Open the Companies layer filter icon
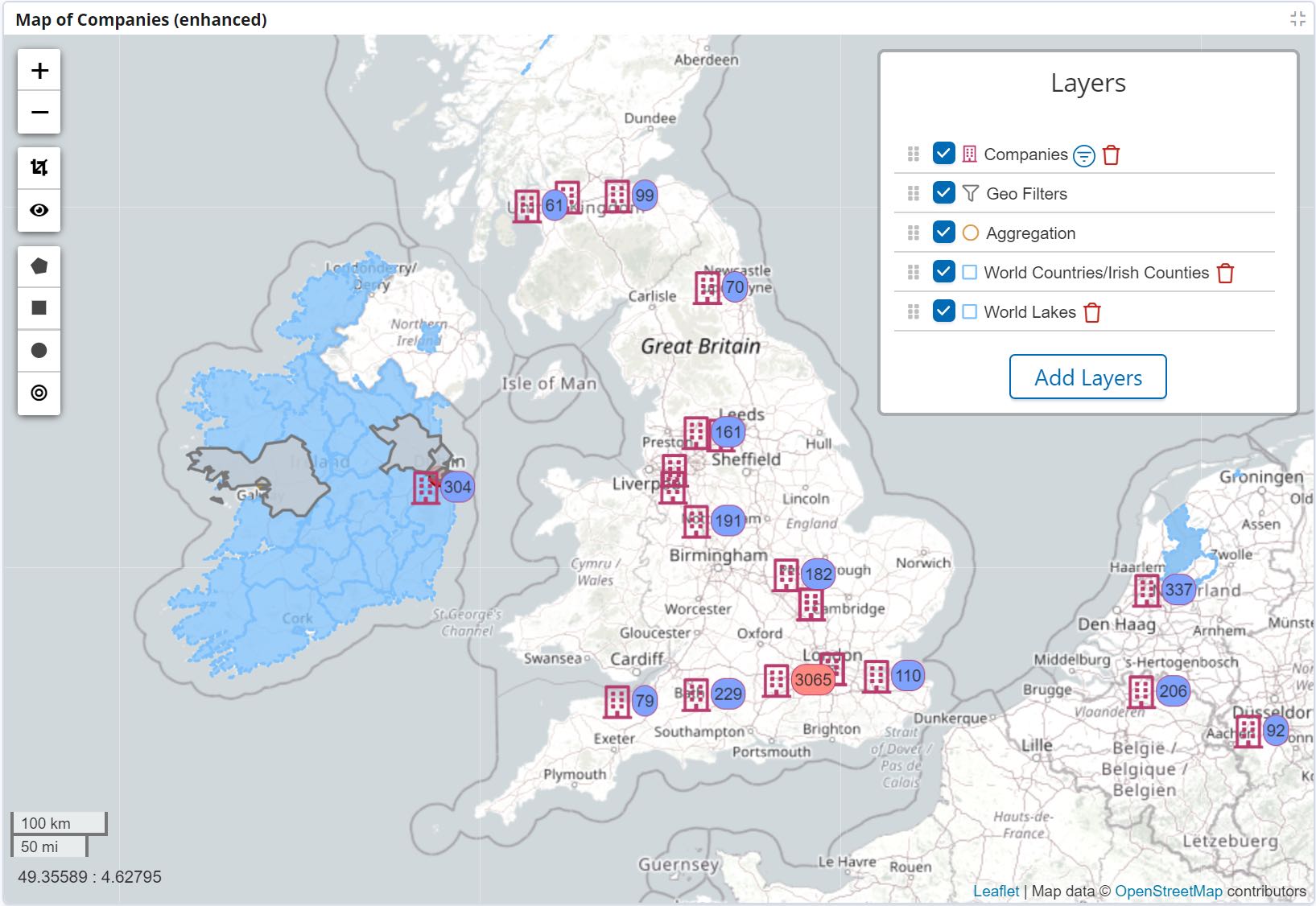1316x906 pixels. pos(1084,155)
